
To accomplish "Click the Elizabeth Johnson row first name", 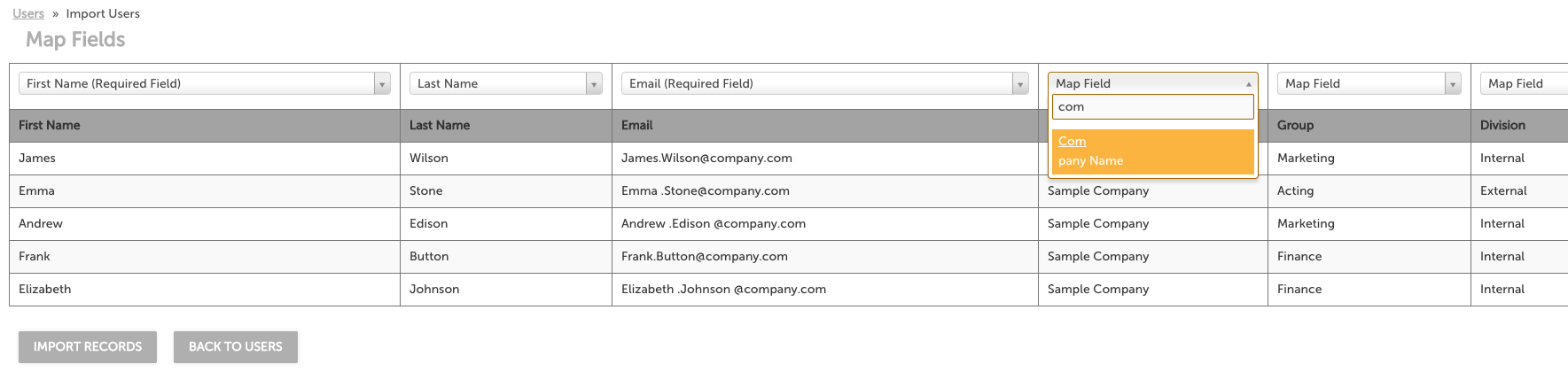I will 45,290.
